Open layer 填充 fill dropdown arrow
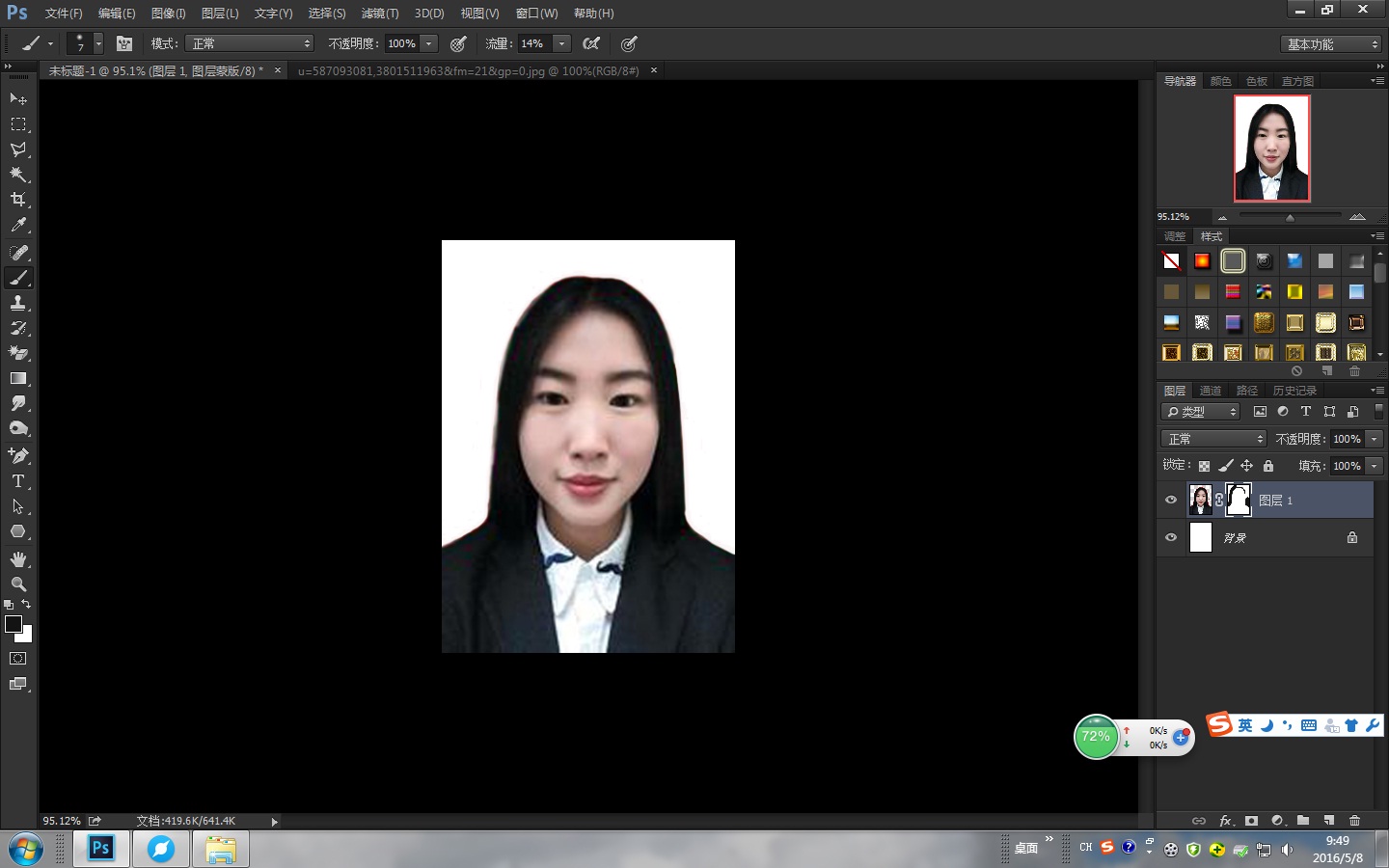The image size is (1389, 868). click(1375, 466)
